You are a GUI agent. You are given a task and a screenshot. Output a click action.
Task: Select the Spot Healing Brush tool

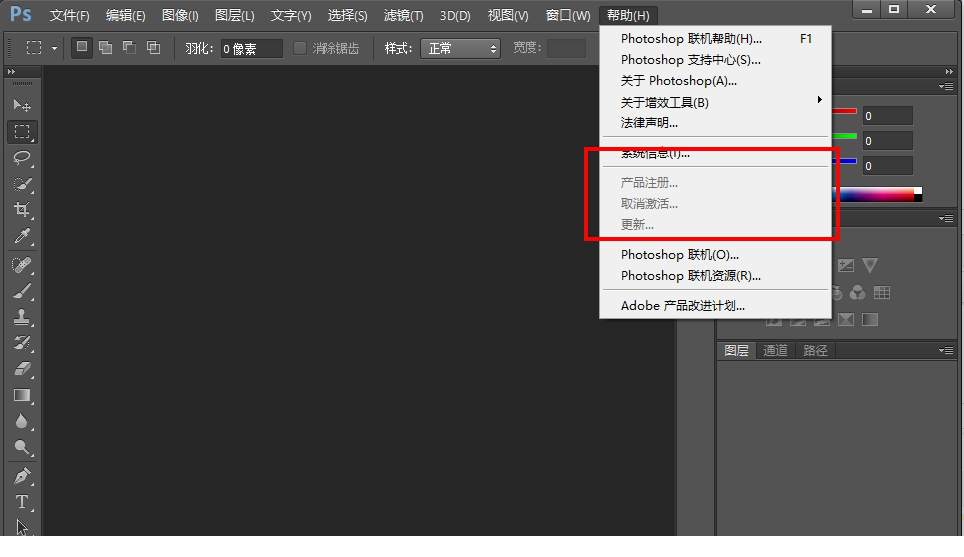(x=22, y=265)
